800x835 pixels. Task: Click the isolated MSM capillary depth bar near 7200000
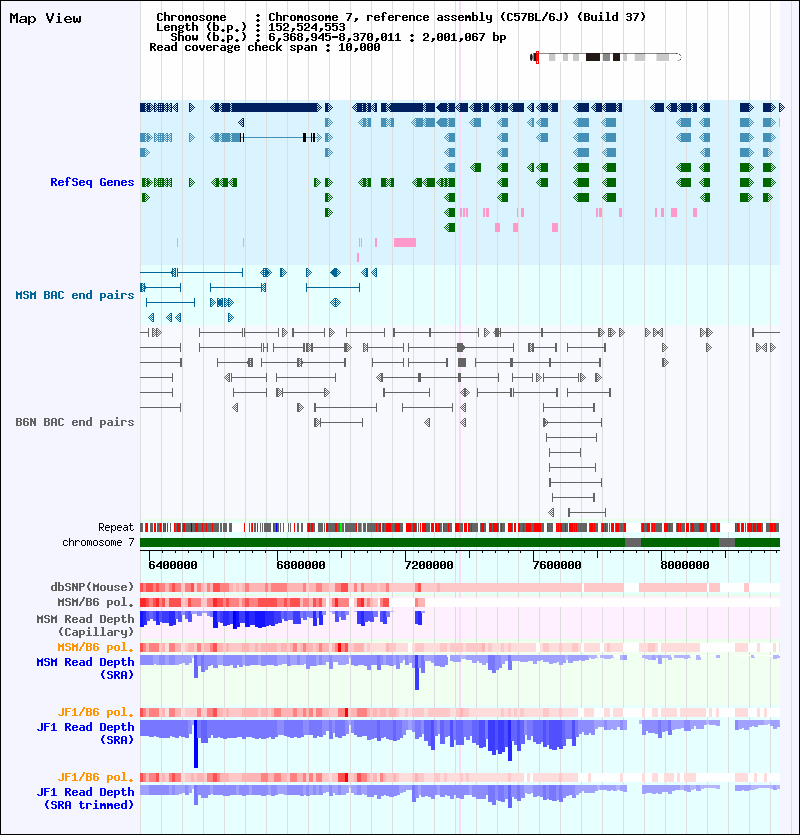(419, 618)
